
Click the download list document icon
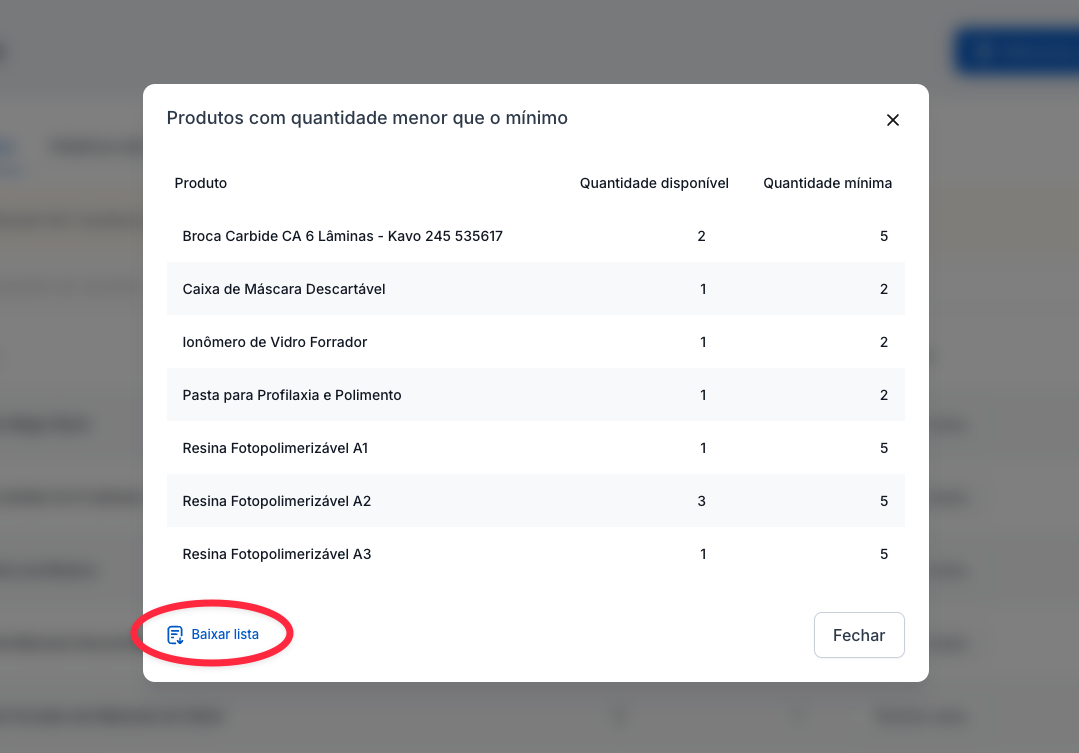click(x=175, y=635)
